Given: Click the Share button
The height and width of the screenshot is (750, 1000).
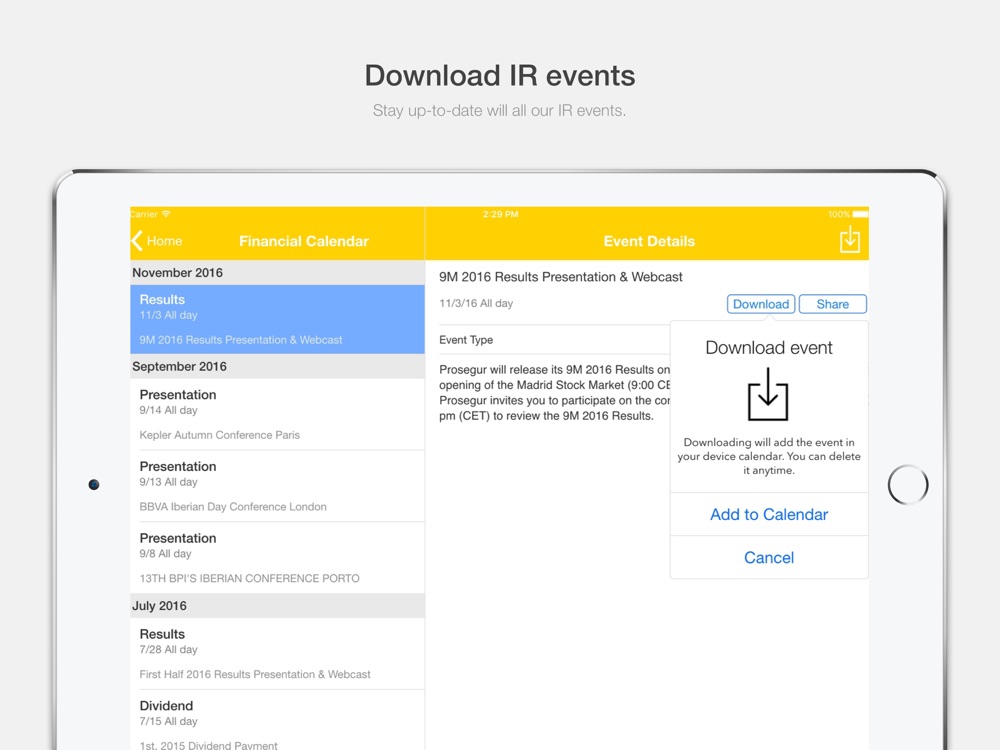Looking at the screenshot, I should pos(832,304).
